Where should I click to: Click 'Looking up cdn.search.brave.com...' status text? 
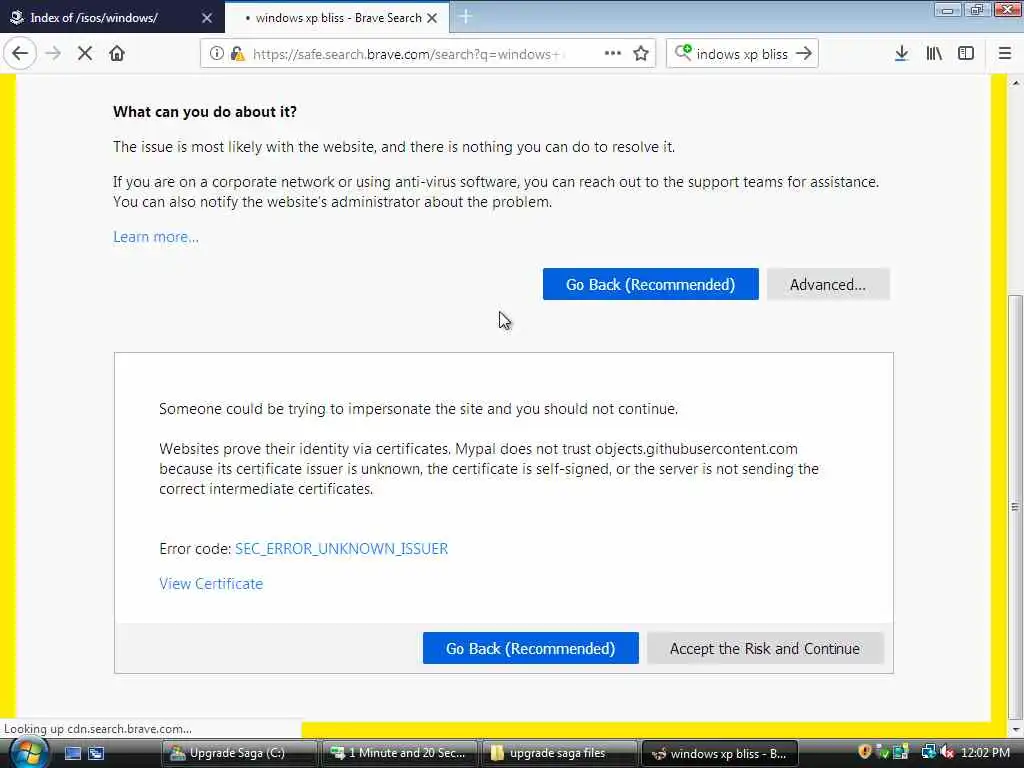click(98, 729)
